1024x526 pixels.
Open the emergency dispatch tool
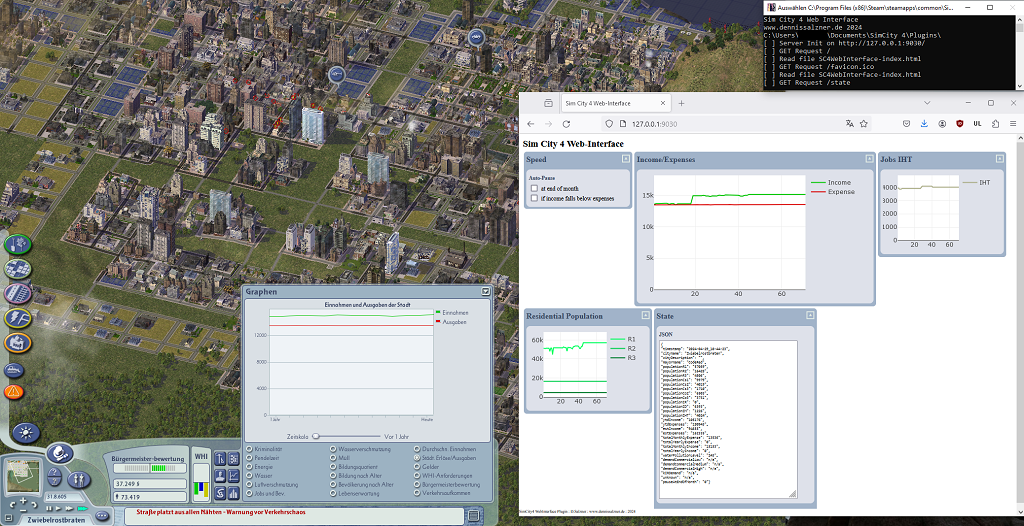pyautogui.click(x=14, y=392)
